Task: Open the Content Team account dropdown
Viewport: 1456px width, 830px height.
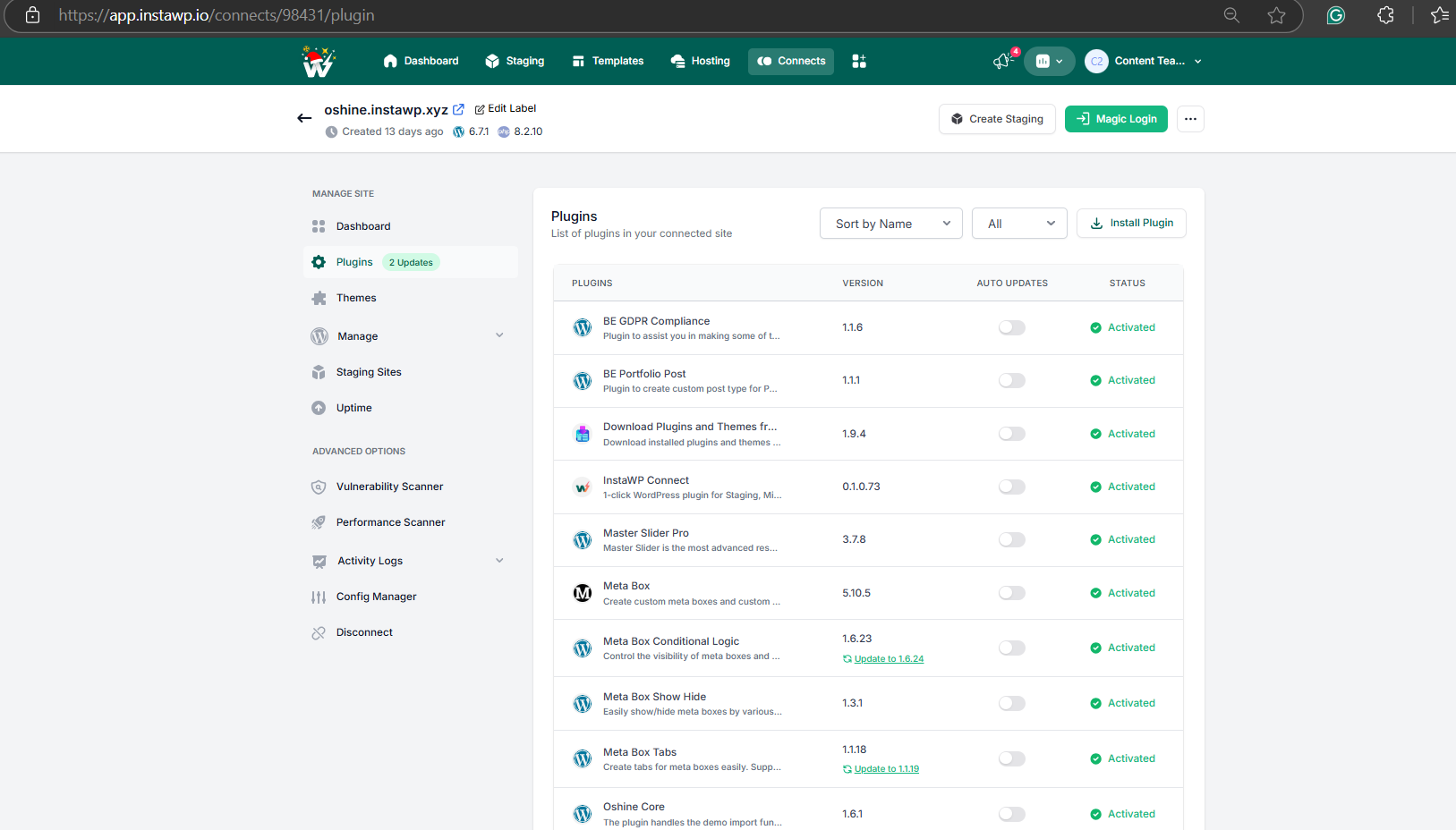Action: click(x=1144, y=61)
